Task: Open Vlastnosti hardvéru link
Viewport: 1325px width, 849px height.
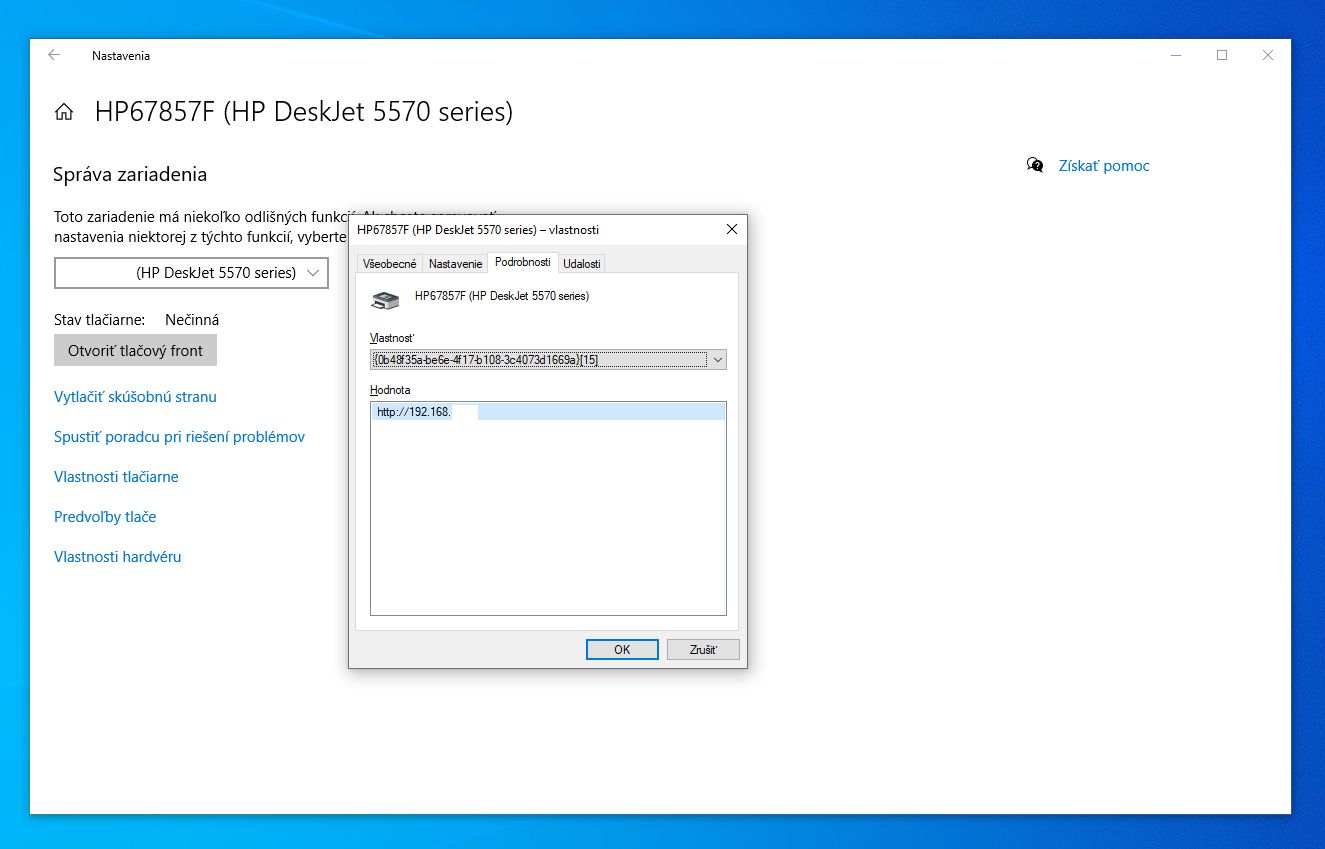Action: click(x=118, y=557)
